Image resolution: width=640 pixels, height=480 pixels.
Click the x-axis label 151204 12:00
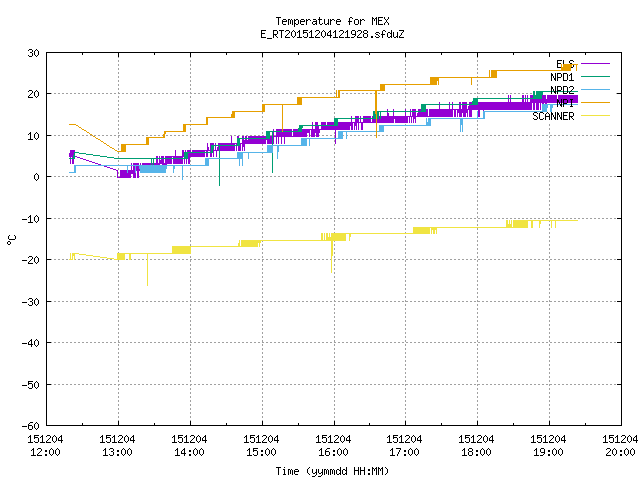tap(45, 445)
